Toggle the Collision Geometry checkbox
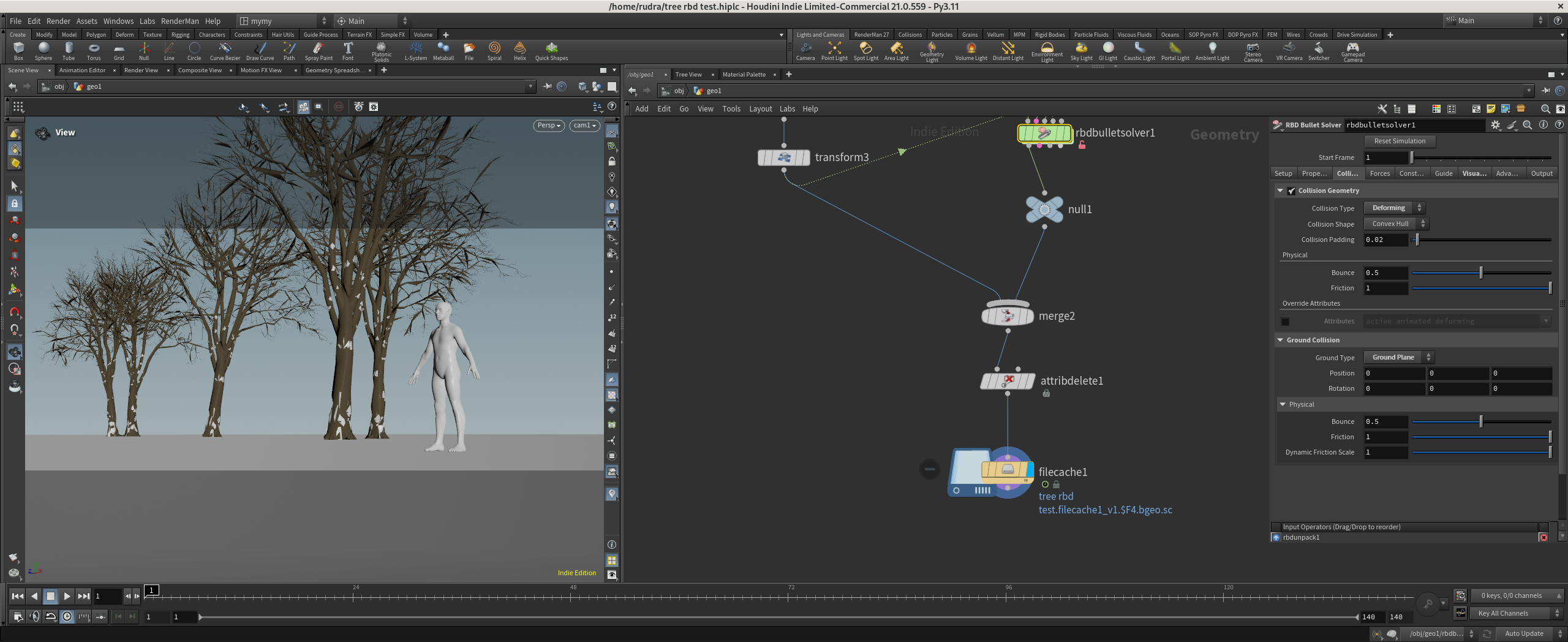Image resolution: width=1568 pixels, height=642 pixels. (1292, 191)
